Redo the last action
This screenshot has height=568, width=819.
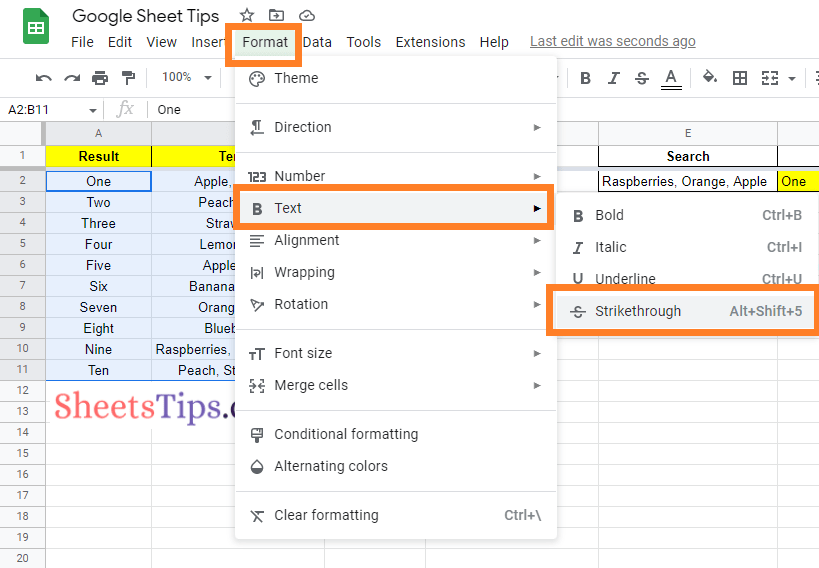pos(72,78)
